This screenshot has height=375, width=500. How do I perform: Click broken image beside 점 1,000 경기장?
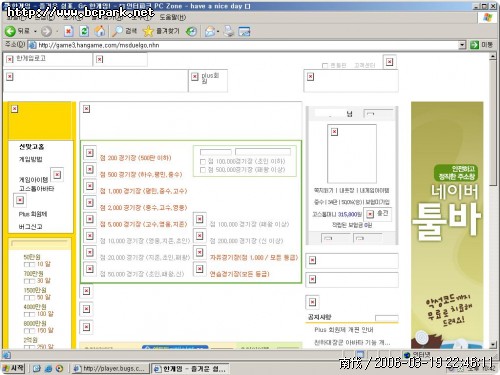coord(90,186)
